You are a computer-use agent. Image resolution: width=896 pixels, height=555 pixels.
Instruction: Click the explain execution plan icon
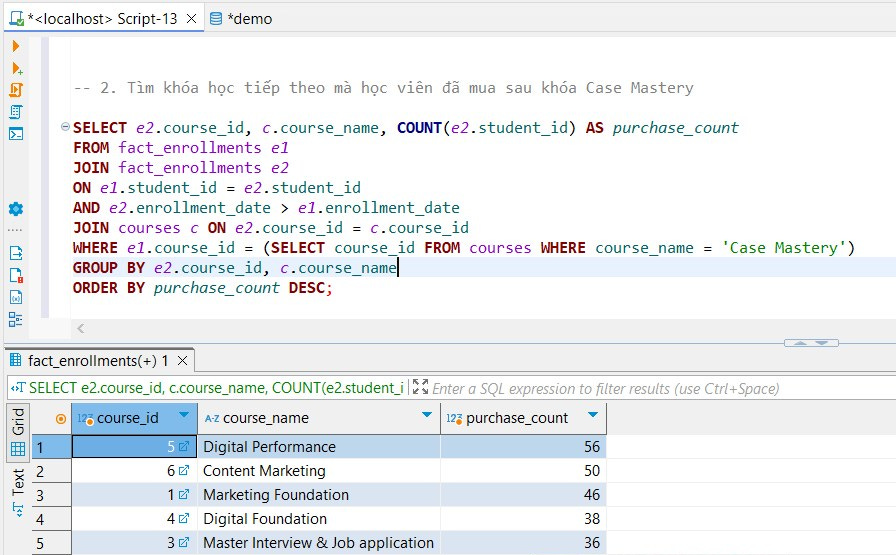click(x=15, y=112)
